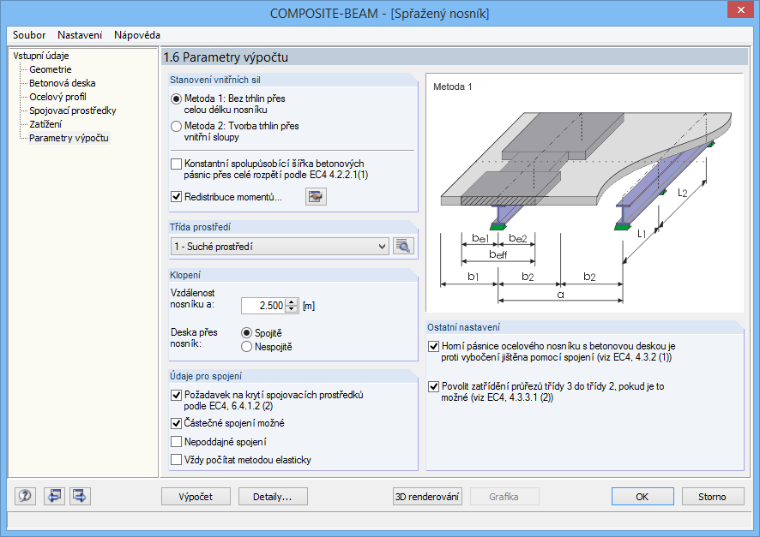Click the Storno button
This screenshot has width=760, height=537.
coord(712,496)
